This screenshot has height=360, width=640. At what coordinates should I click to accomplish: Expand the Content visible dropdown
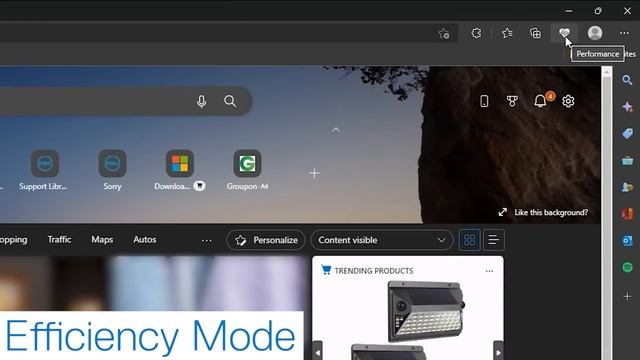tap(382, 240)
